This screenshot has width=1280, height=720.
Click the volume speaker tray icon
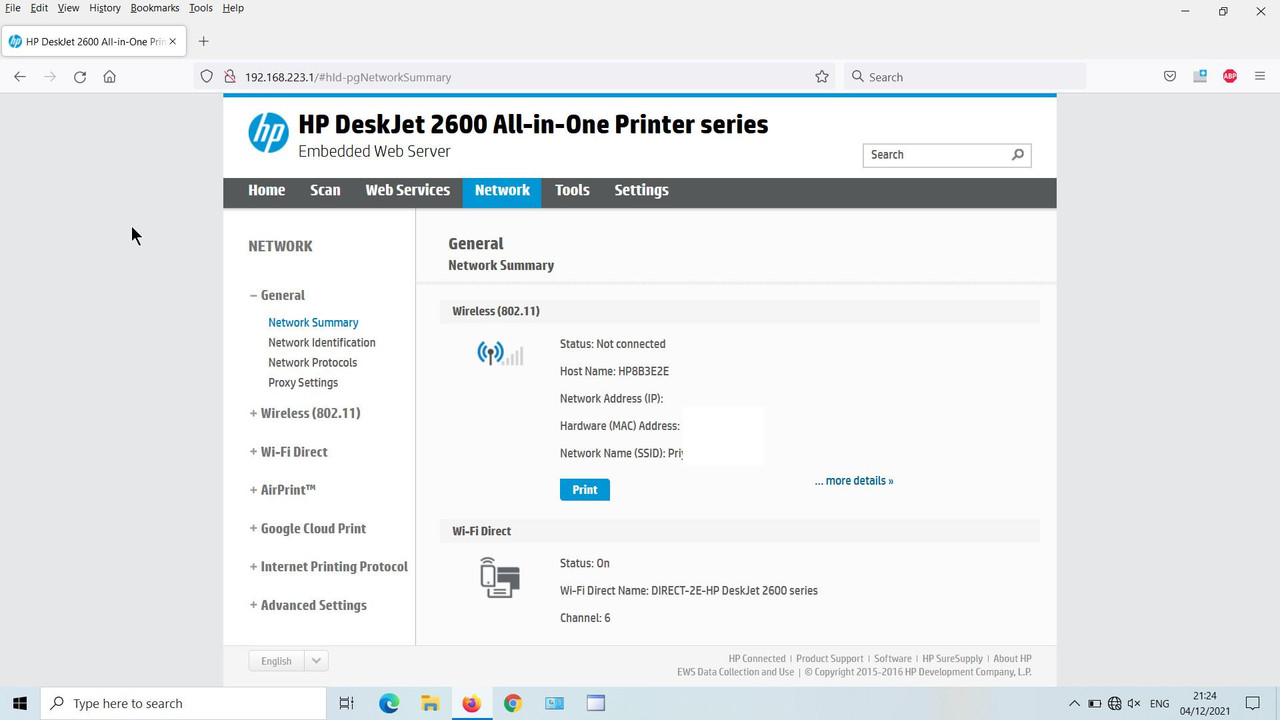point(1135,704)
